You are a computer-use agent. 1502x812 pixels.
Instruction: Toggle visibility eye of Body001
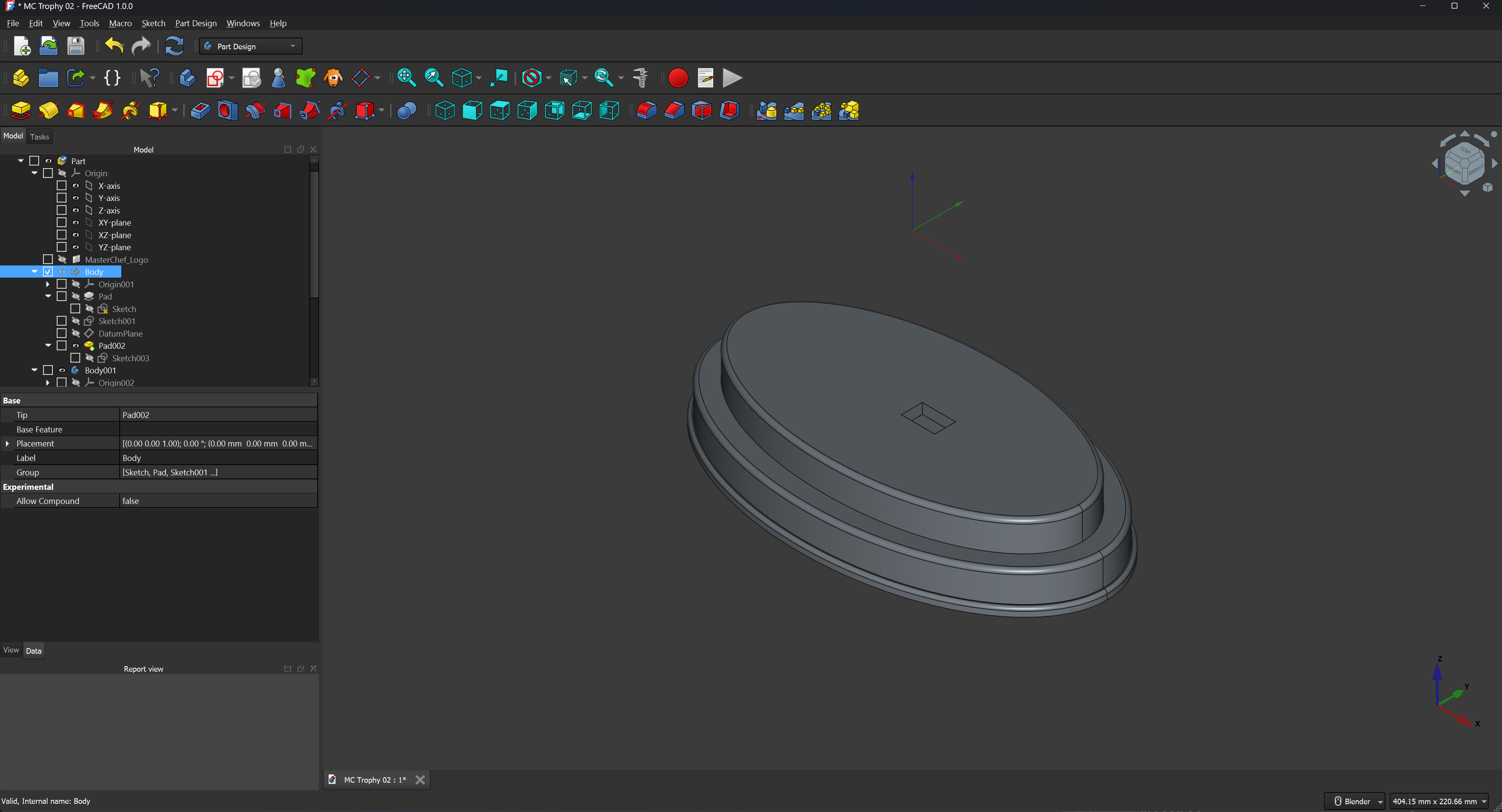coord(62,370)
